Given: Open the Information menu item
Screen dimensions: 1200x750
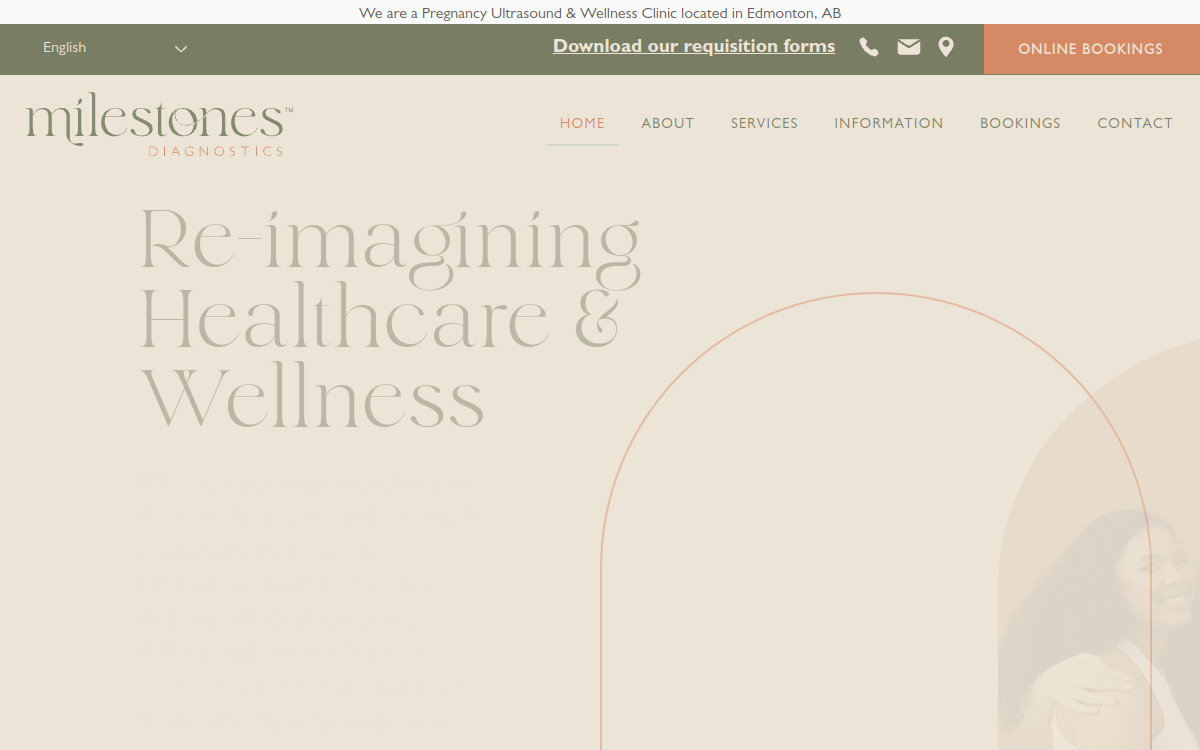Looking at the screenshot, I should [x=889, y=123].
